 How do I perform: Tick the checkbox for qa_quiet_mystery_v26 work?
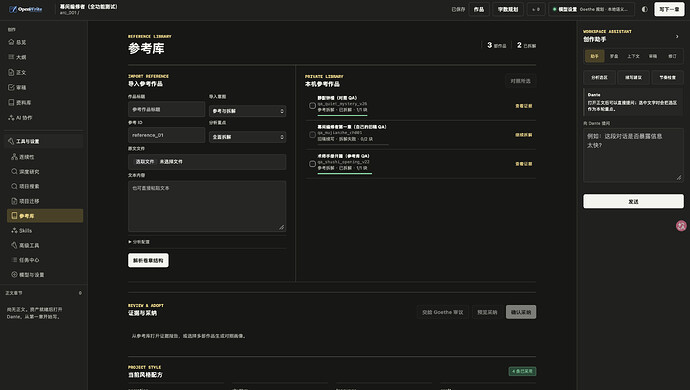312,106
